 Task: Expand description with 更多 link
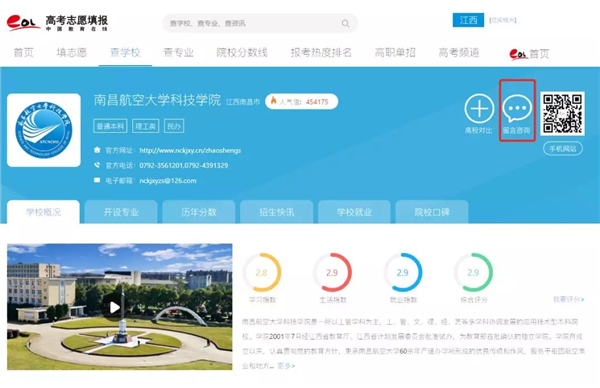(286, 366)
